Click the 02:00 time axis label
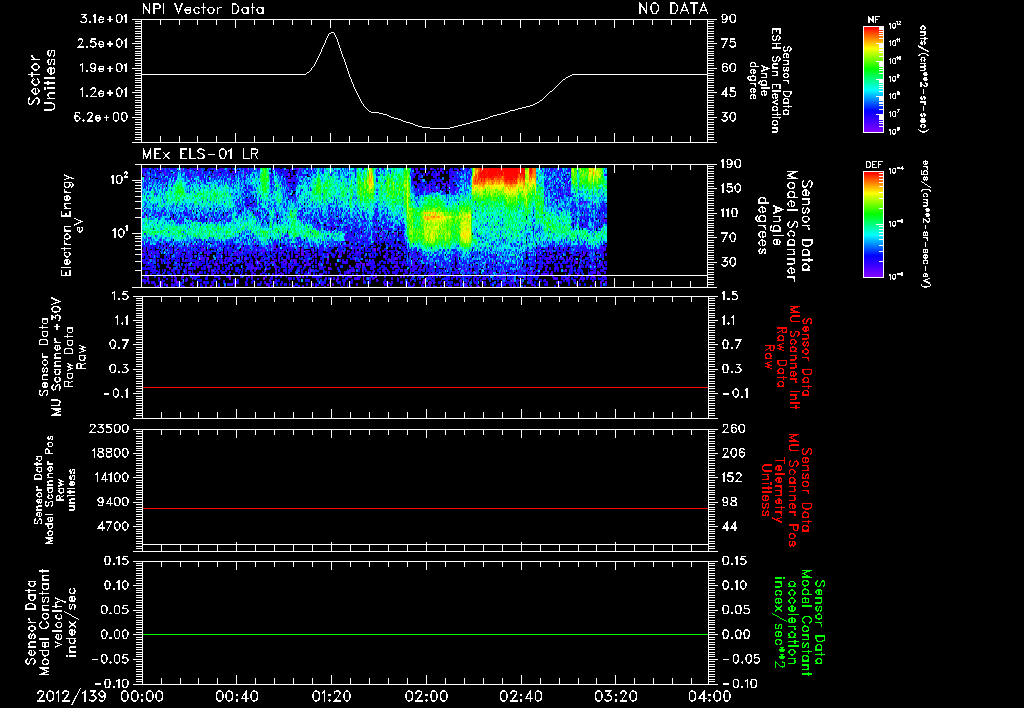 [426, 696]
